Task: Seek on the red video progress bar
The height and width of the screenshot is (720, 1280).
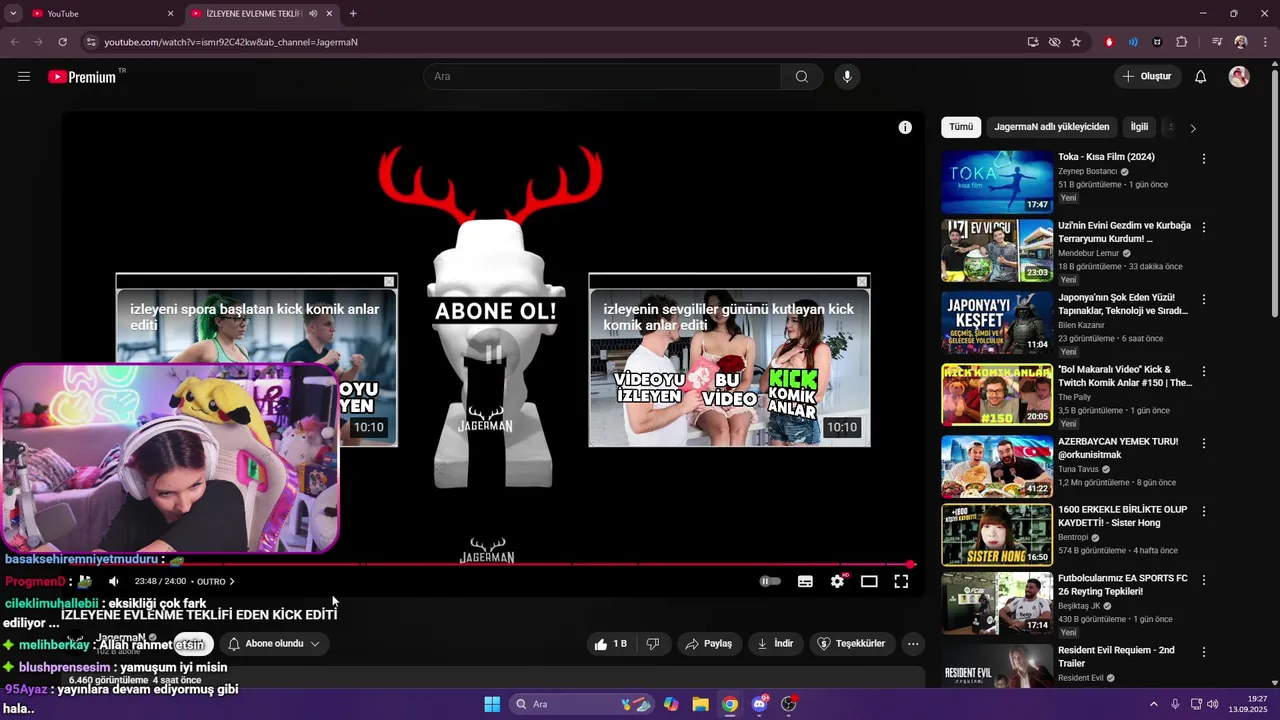Action: 487,564
